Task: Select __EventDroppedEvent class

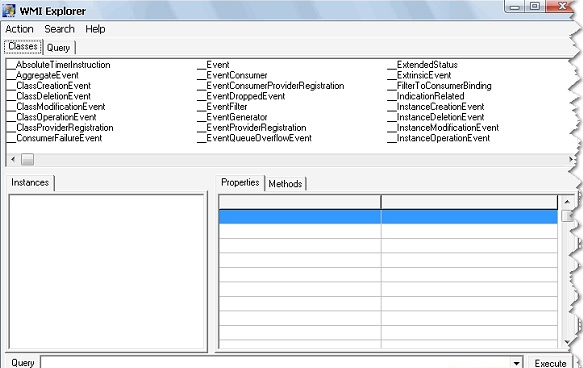Action: click(x=241, y=96)
